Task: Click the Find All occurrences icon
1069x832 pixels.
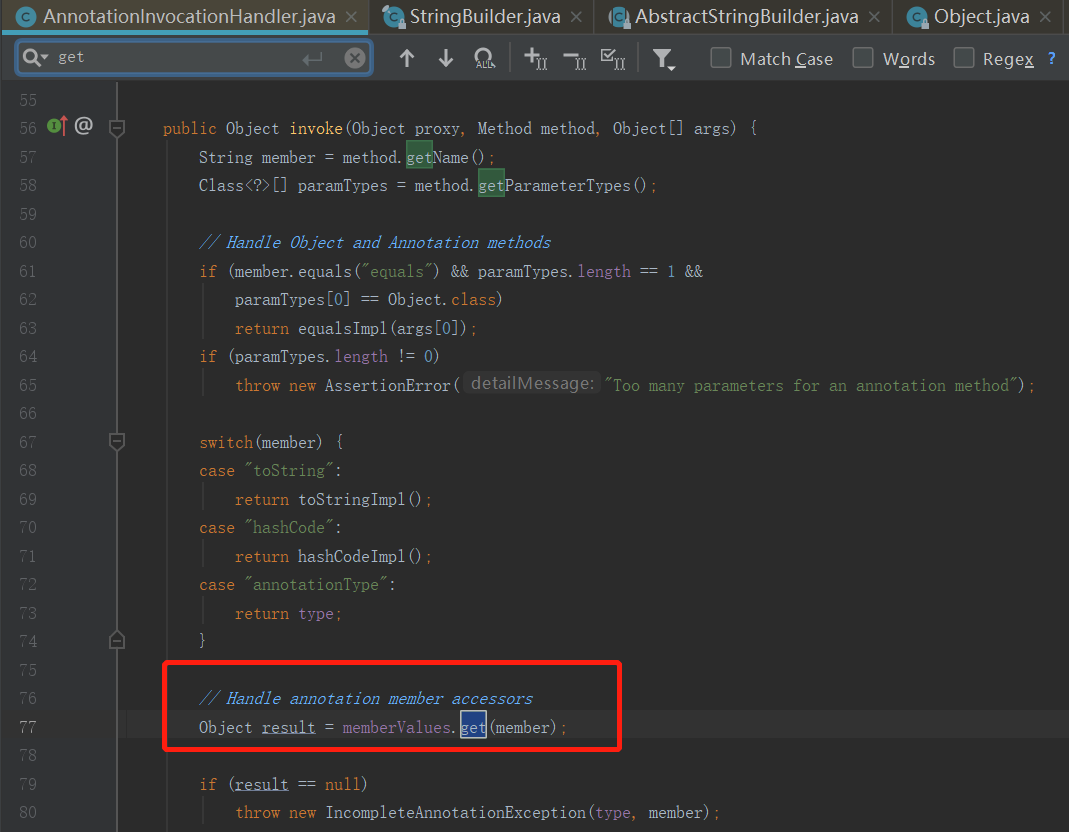Action: 484,59
